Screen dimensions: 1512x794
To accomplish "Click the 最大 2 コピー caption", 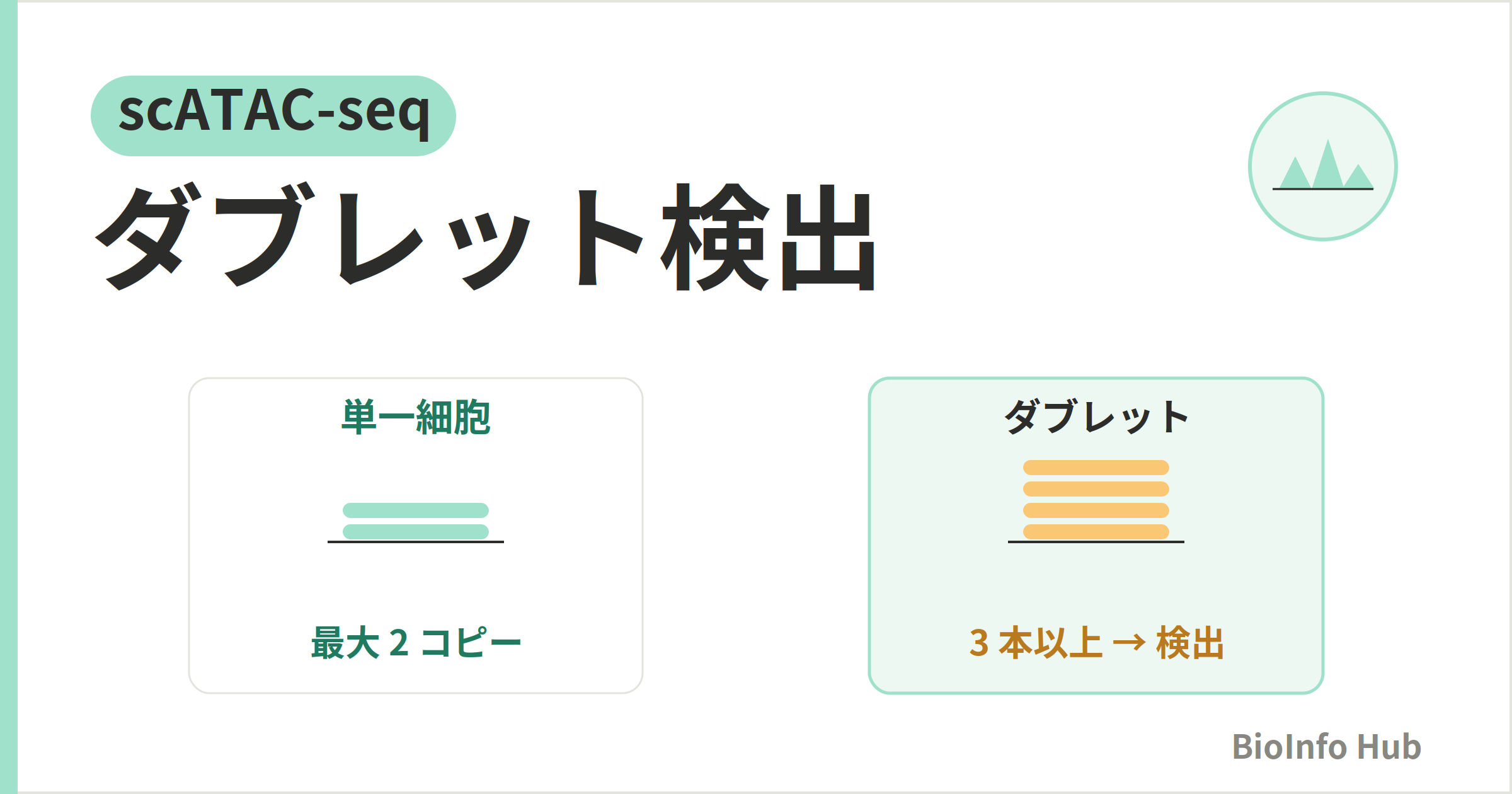I will pyautogui.click(x=416, y=643).
